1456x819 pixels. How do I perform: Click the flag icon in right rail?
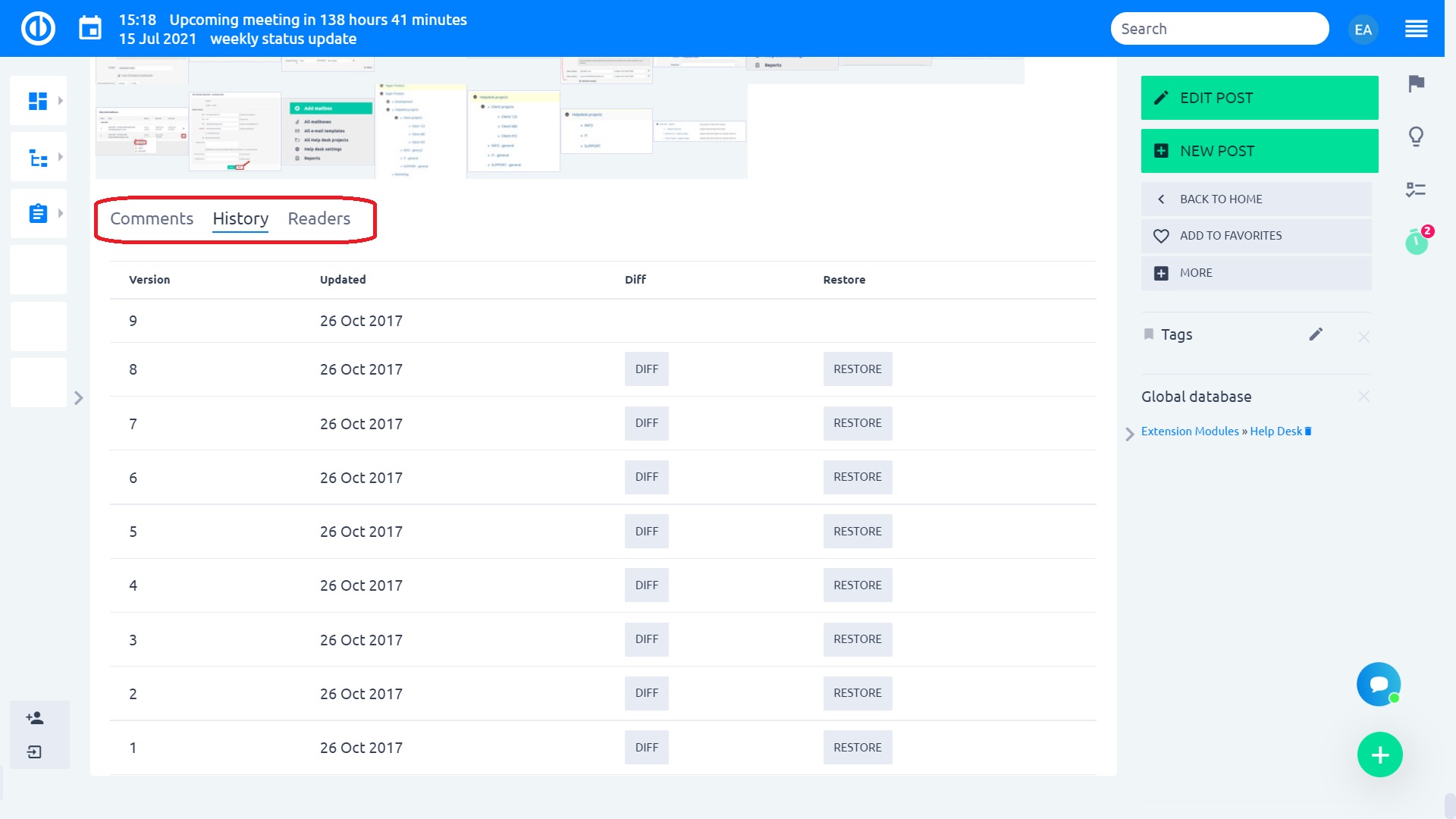1416,83
